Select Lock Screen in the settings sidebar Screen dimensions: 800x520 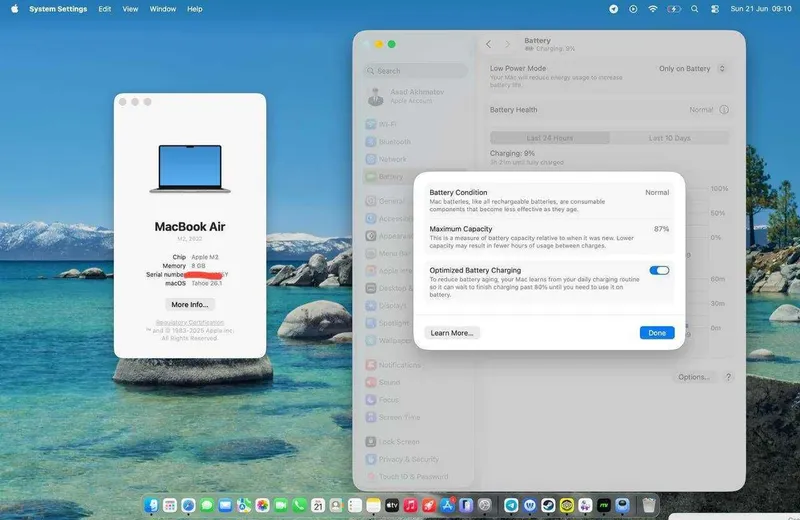[415, 441]
